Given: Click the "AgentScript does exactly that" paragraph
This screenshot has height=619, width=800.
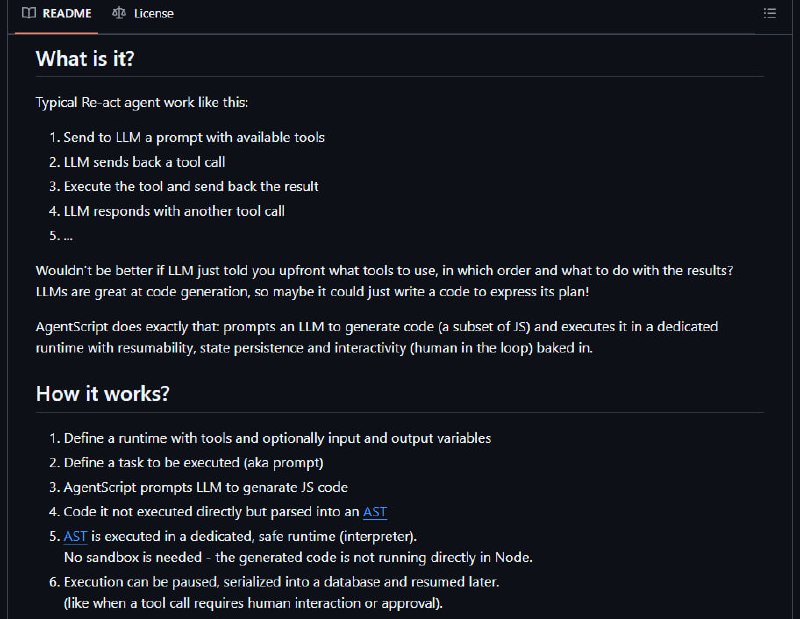Looking at the screenshot, I should point(377,337).
